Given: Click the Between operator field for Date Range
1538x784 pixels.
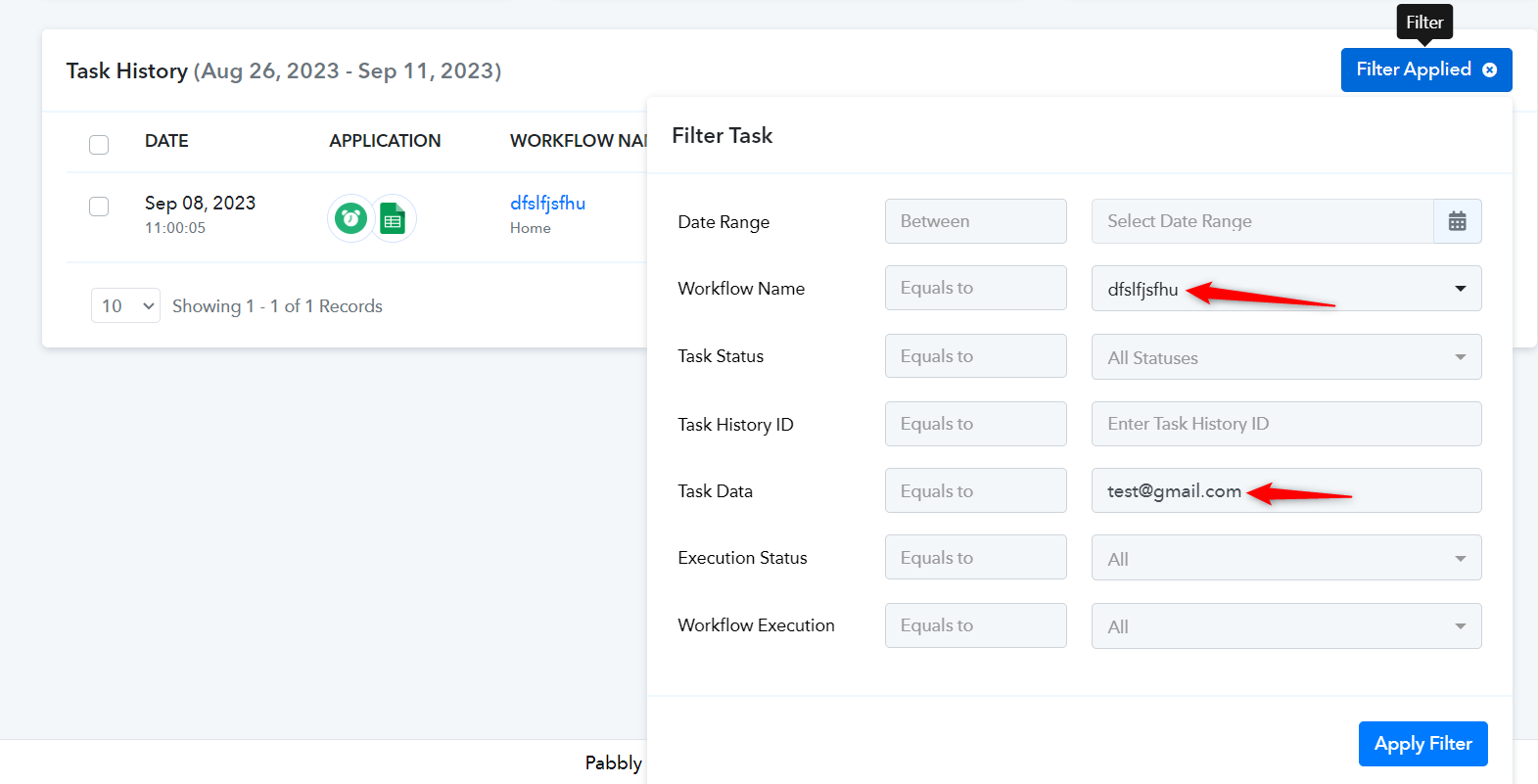Looking at the screenshot, I should [x=976, y=221].
